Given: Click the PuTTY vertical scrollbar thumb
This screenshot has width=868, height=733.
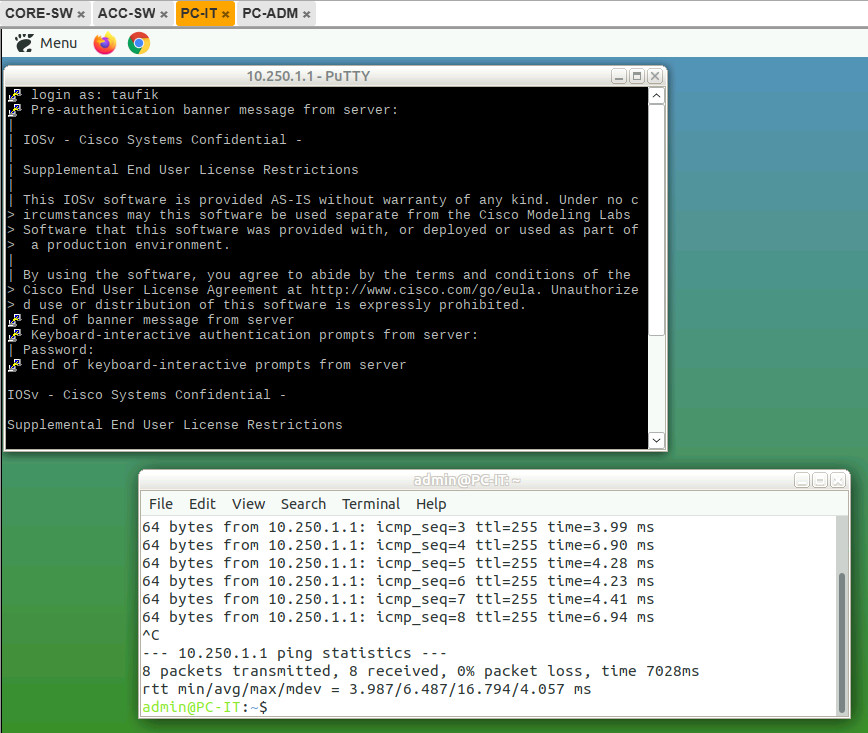Looking at the screenshot, I should point(657,220).
